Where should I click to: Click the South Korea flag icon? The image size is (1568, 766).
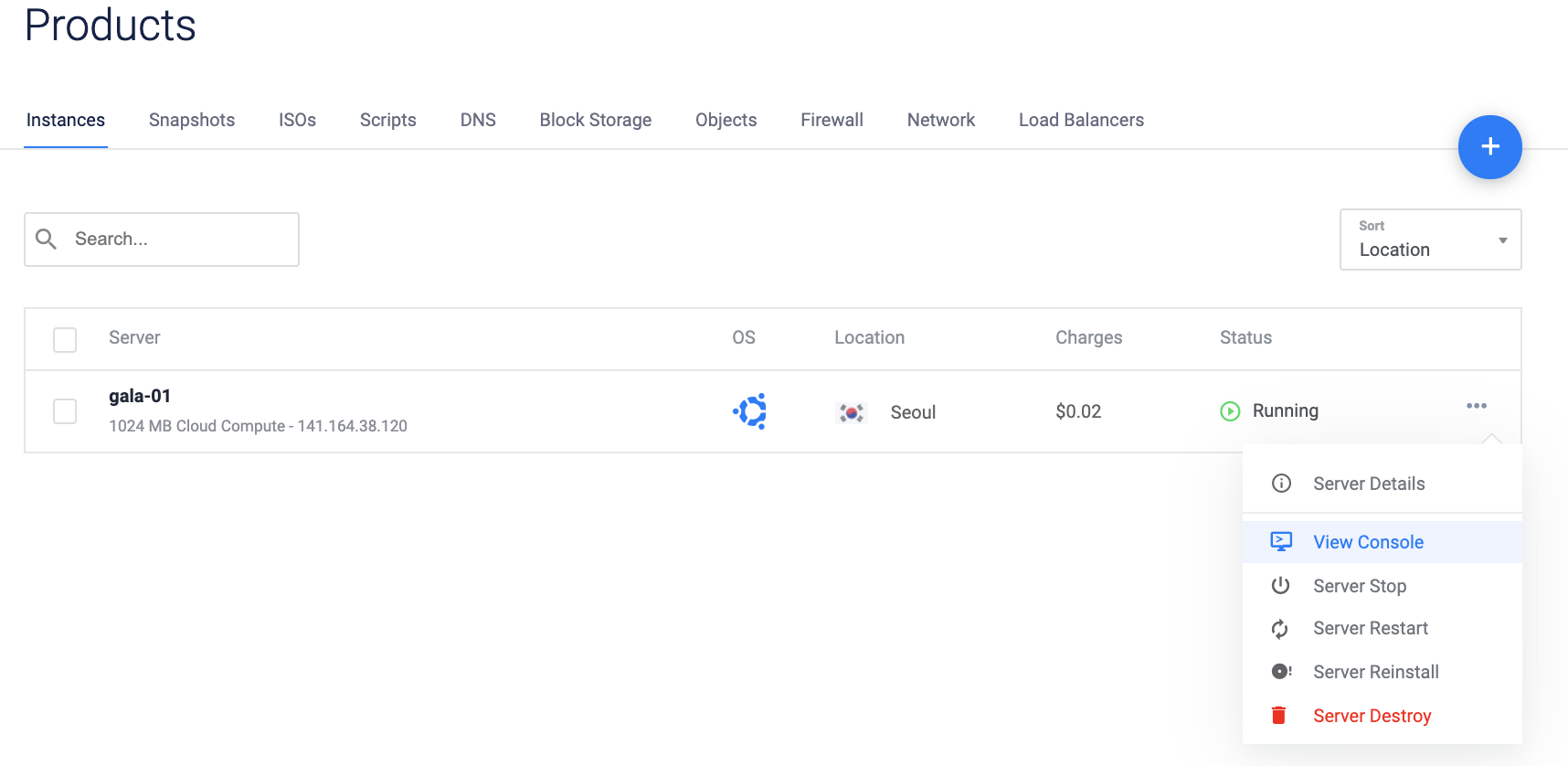pyautogui.click(x=852, y=412)
